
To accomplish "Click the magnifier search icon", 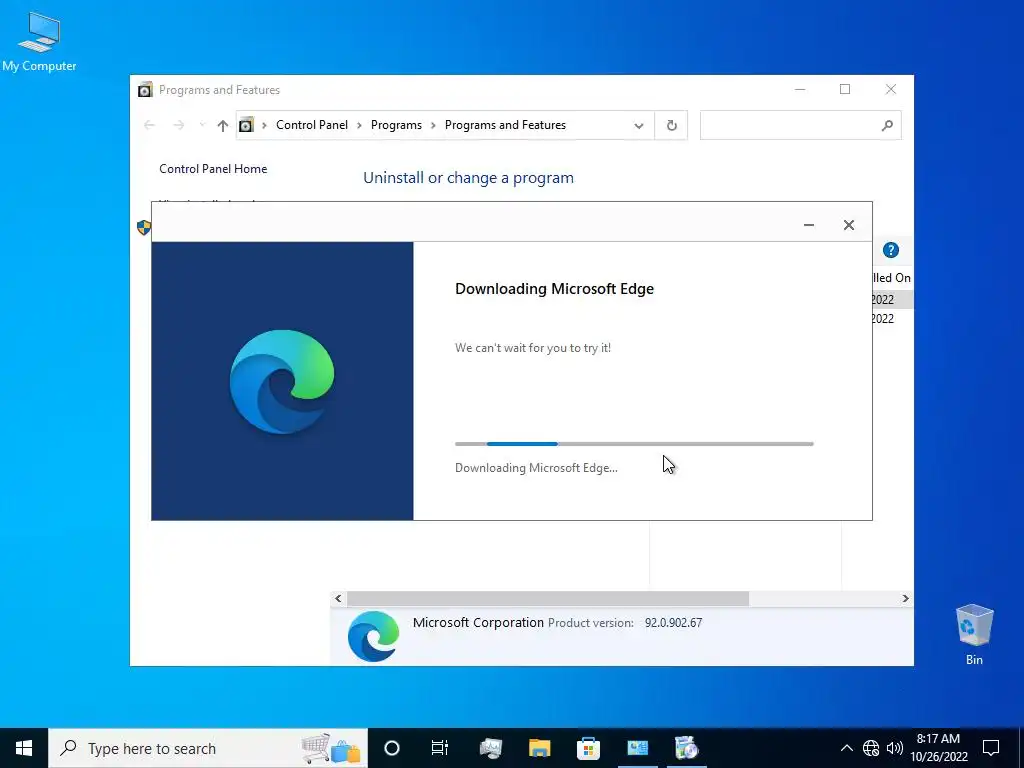I will [x=887, y=125].
